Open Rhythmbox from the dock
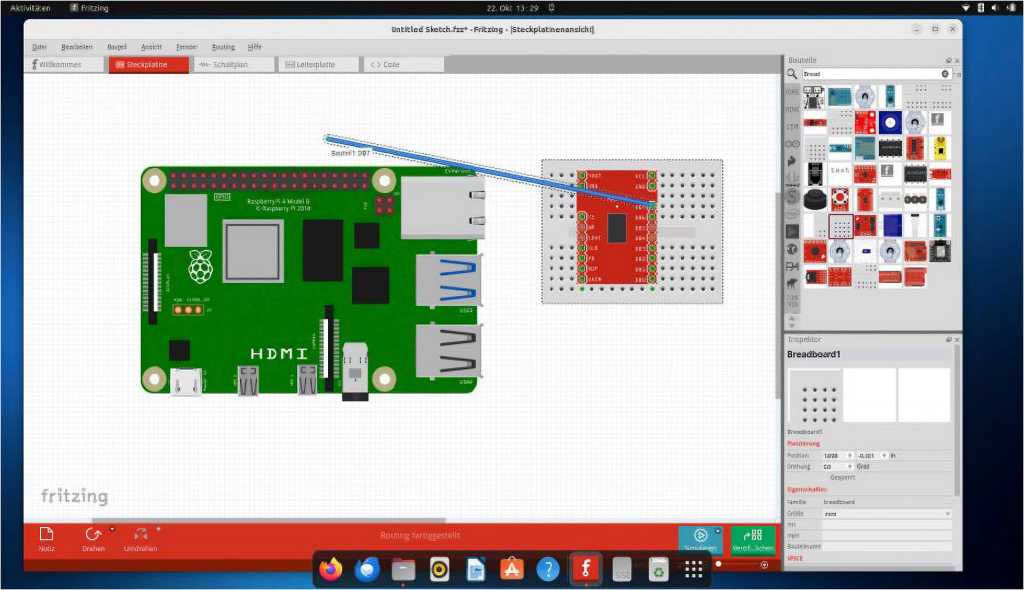This screenshot has height=590, width=1024. click(x=440, y=570)
